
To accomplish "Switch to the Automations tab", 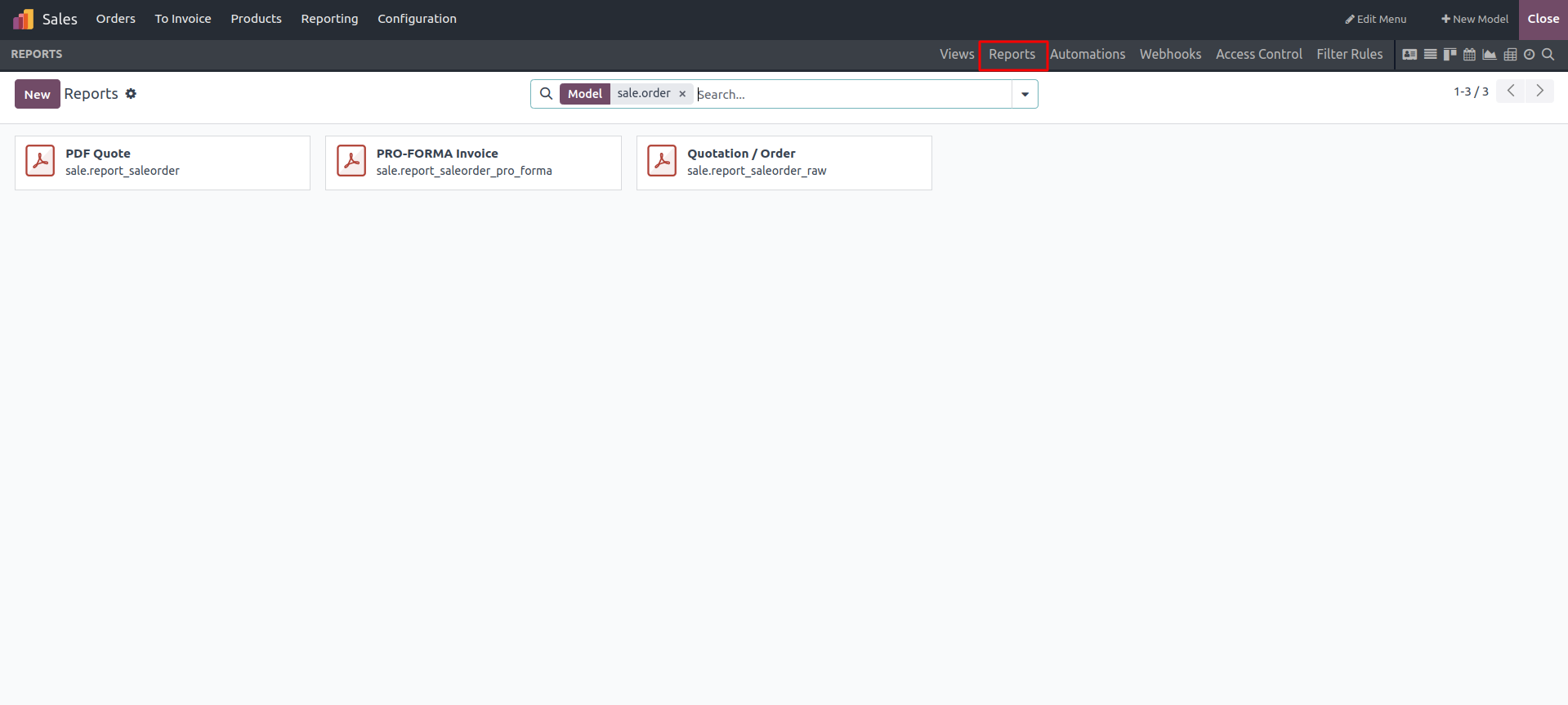I will click(x=1088, y=54).
